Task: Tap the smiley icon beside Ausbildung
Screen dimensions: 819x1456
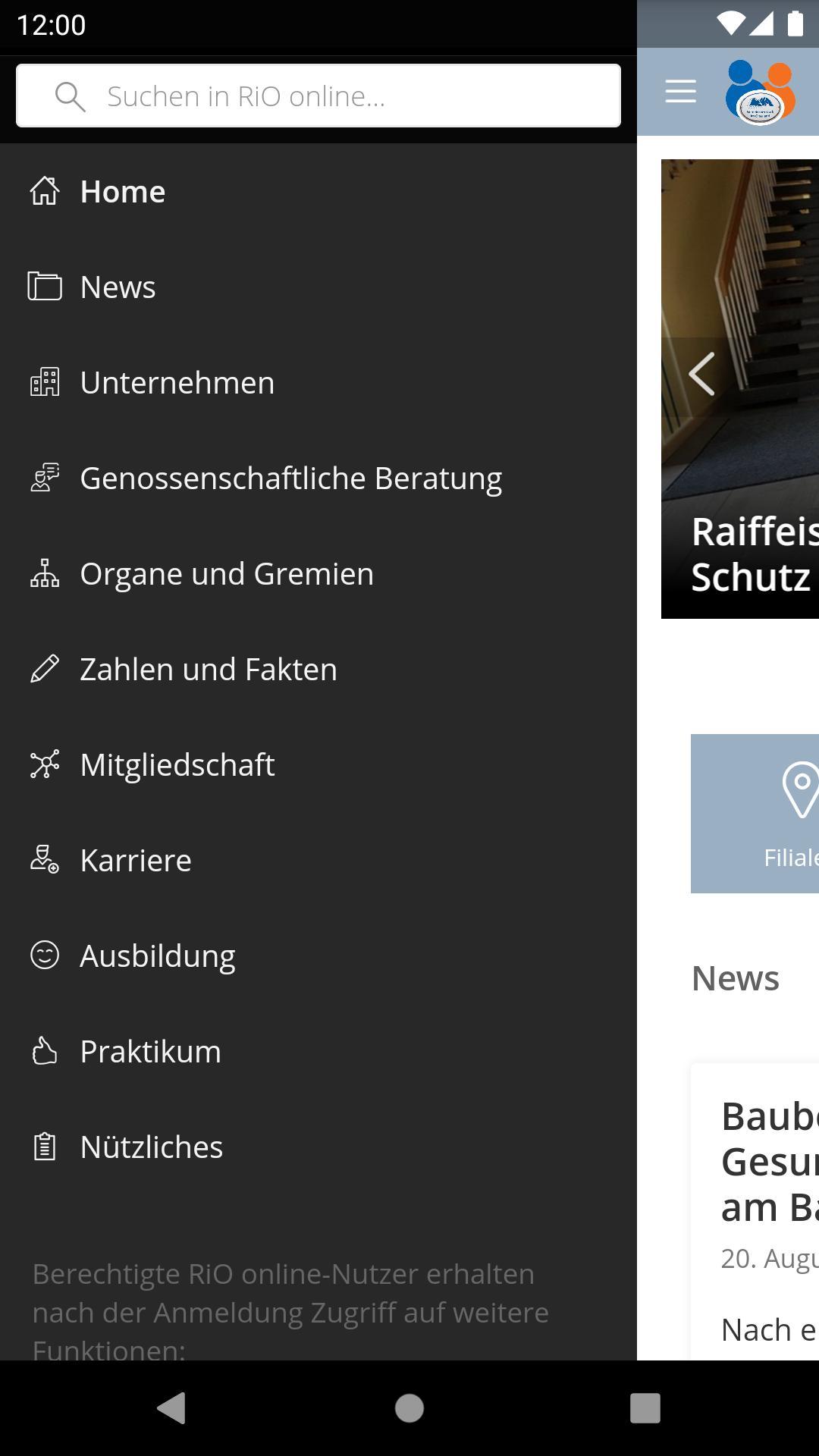Action: point(45,955)
